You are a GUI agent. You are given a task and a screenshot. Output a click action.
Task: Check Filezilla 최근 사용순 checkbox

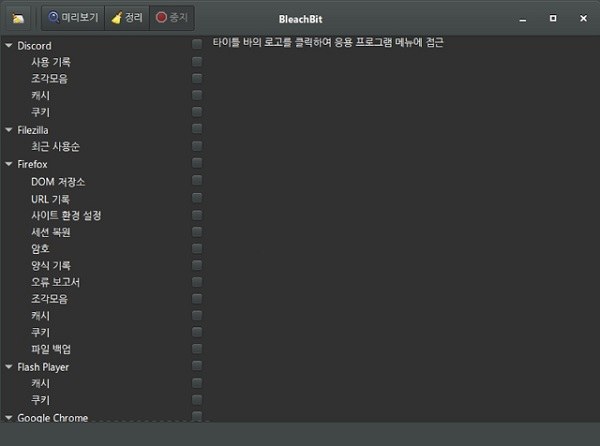[197, 146]
